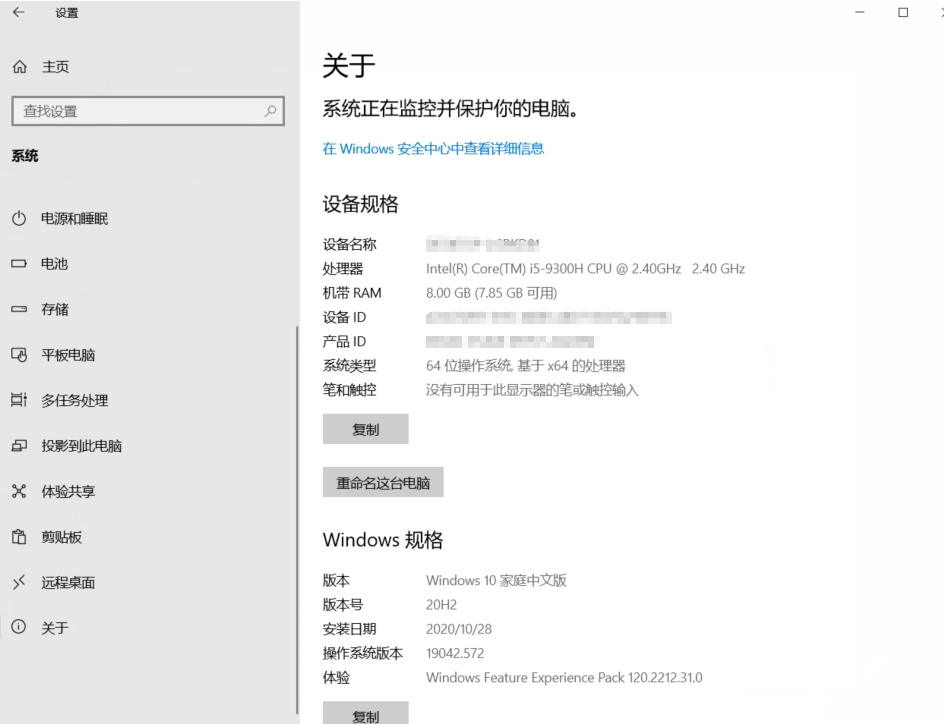This screenshot has height=724, width=944.
Task: Maximize the Settings window
Action: click(x=903, y=12)
